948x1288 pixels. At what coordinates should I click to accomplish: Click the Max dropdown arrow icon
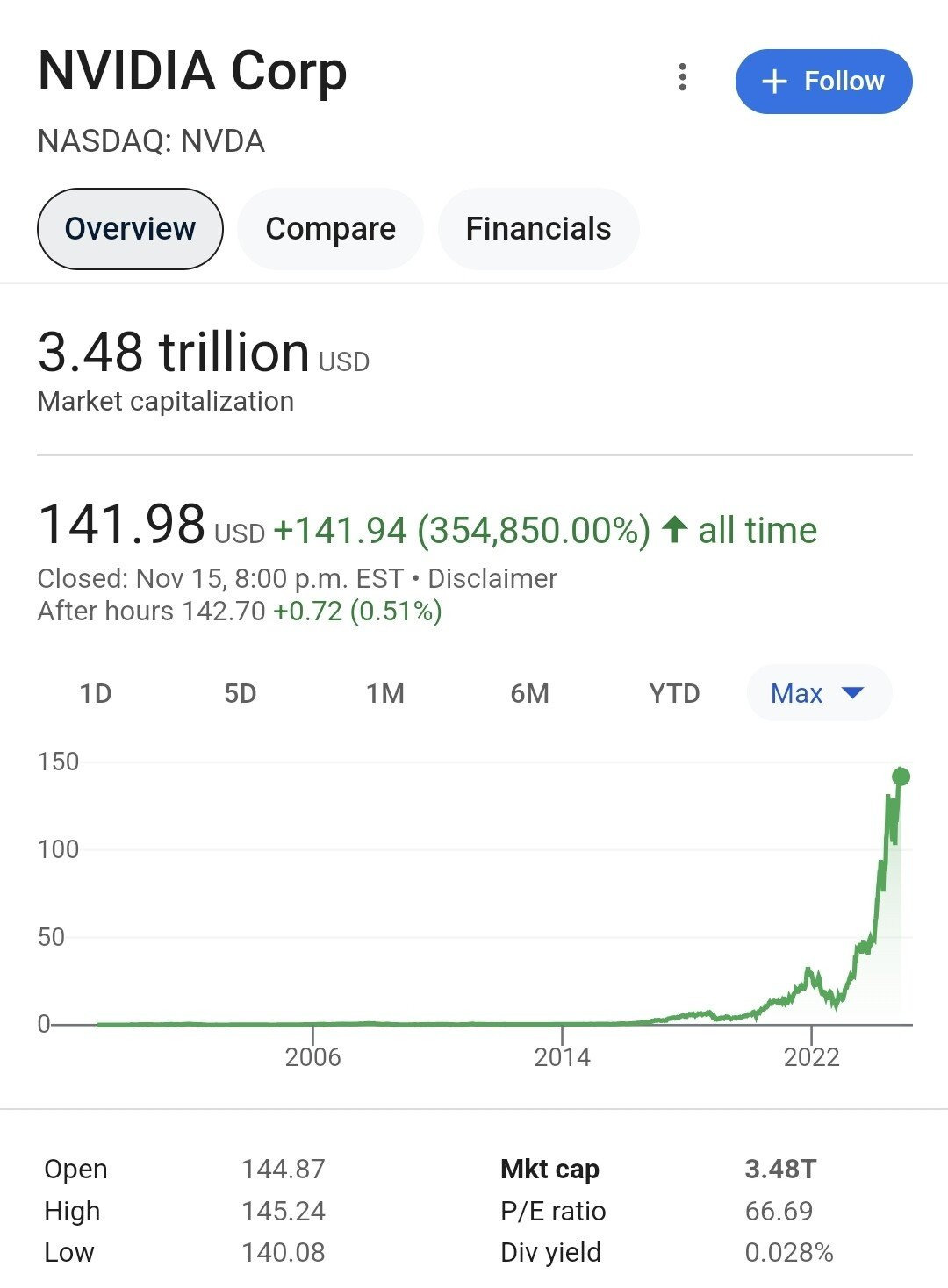tap(852, 693)
